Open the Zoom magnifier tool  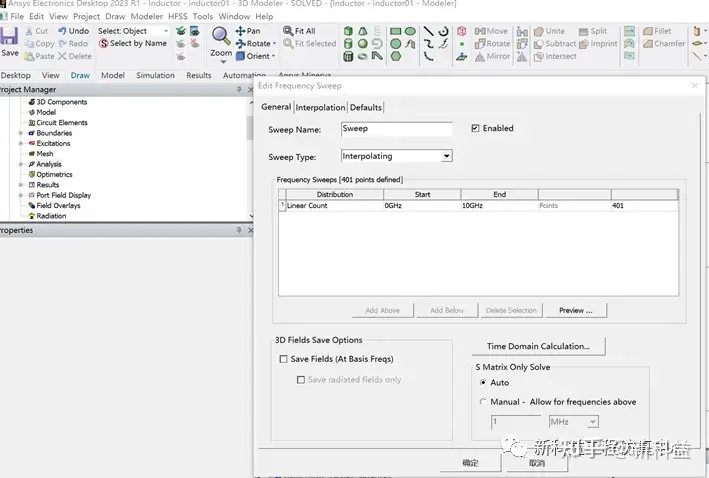(221, 36)
